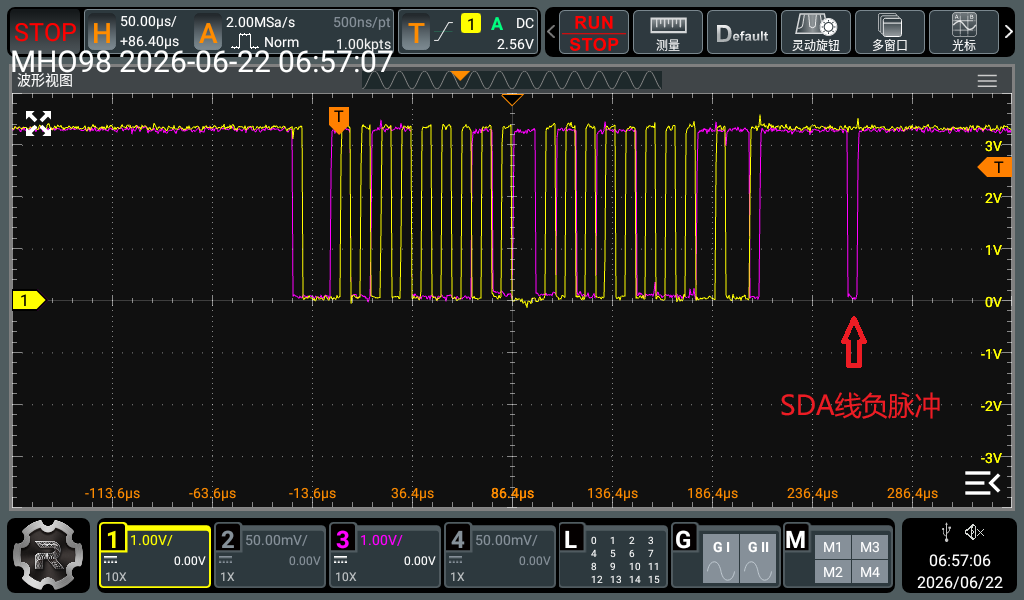Select the G I generator output
The width and height of the screenshot is (1024, 600).
pos(721,558)
